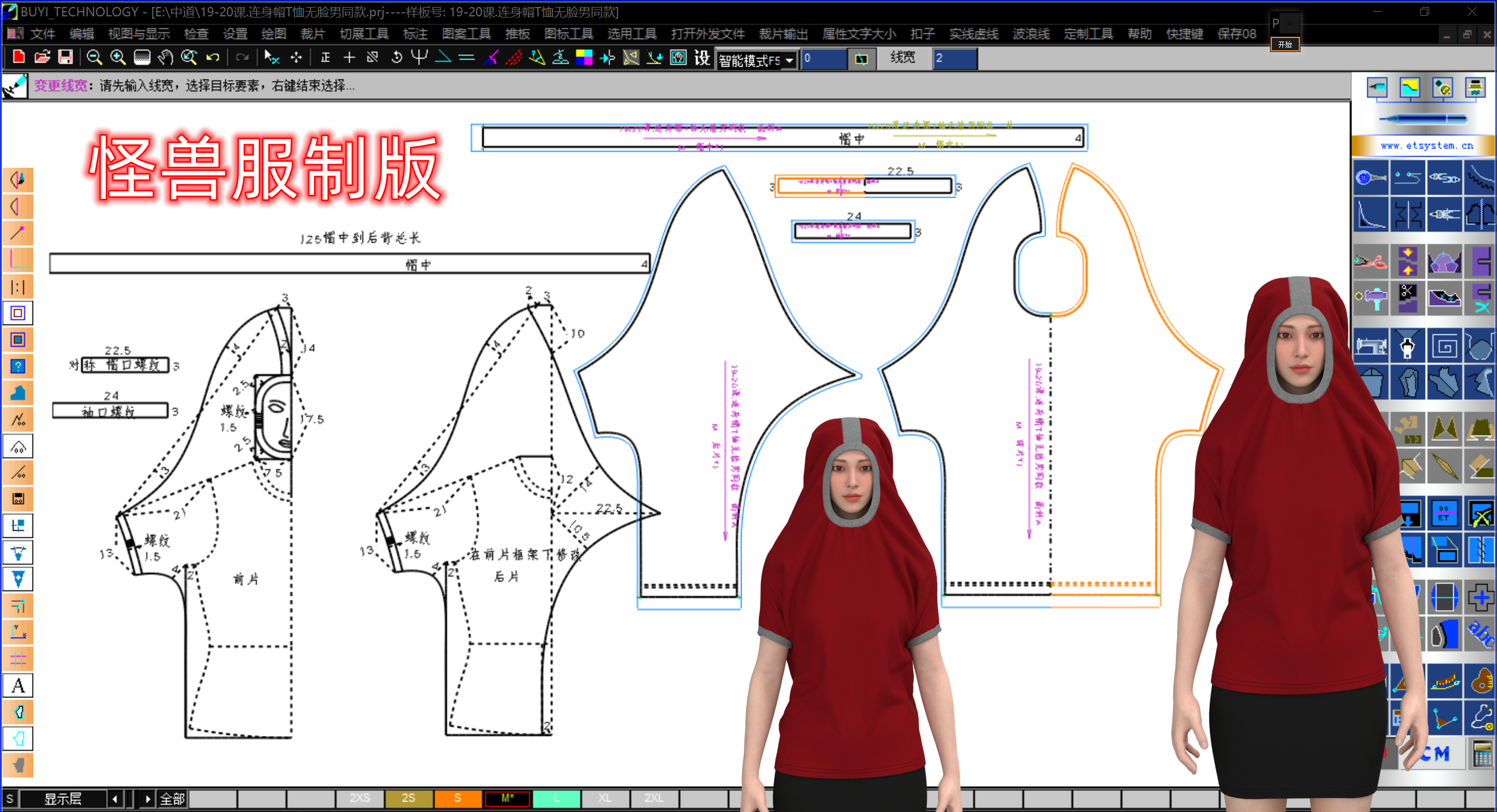Screen dimensions: 1497x812
Task: Open the www.etsystem.cn link
Action: 1426,146
